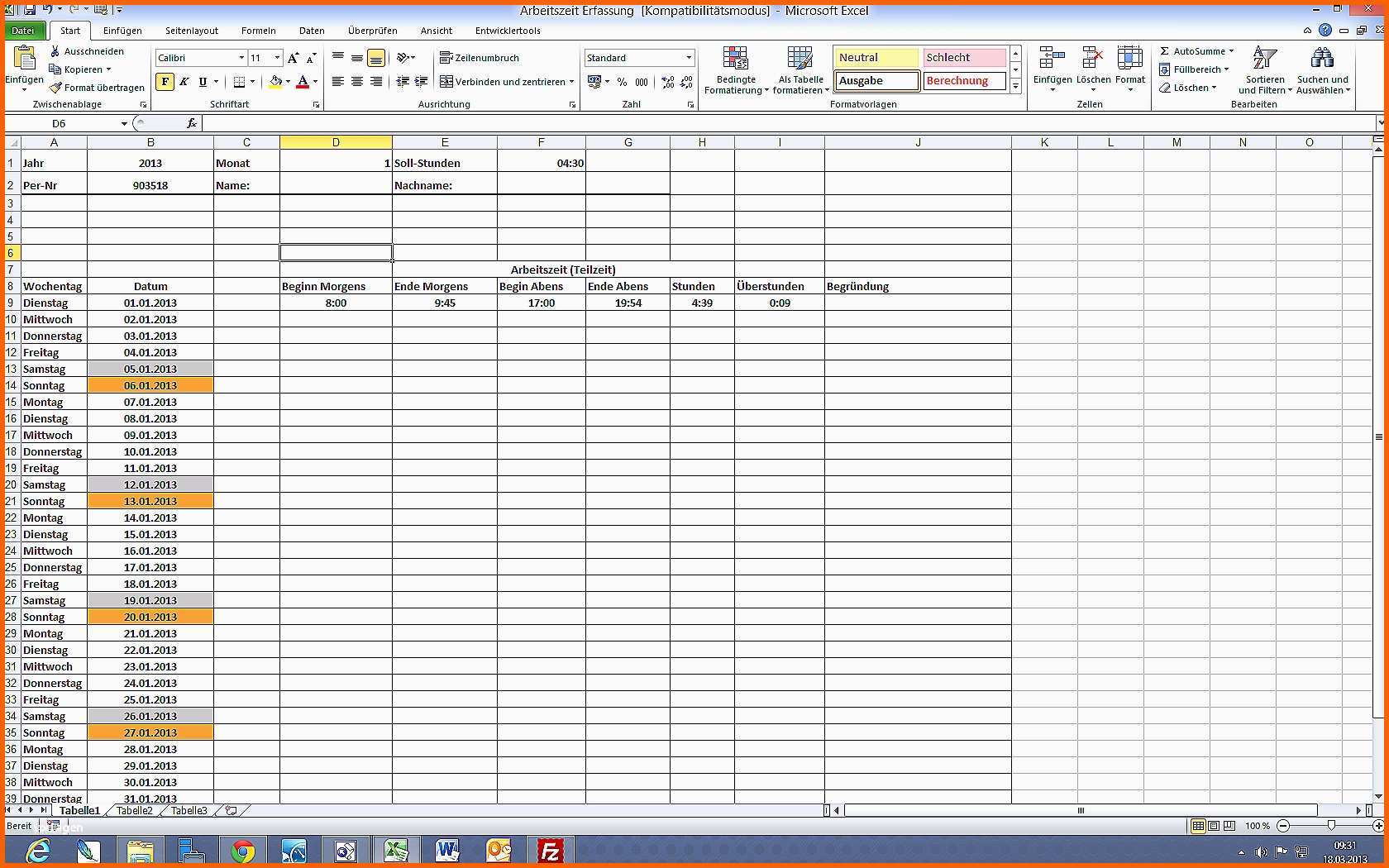The width and height of the screenshot is (1389, 868).
Task: Expand the border style dropdown
Action: coord(252,82)
